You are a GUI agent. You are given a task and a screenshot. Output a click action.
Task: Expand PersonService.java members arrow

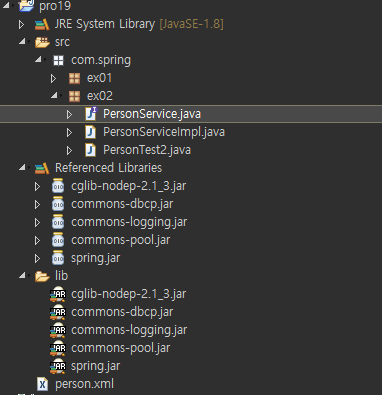click(69, 114)
